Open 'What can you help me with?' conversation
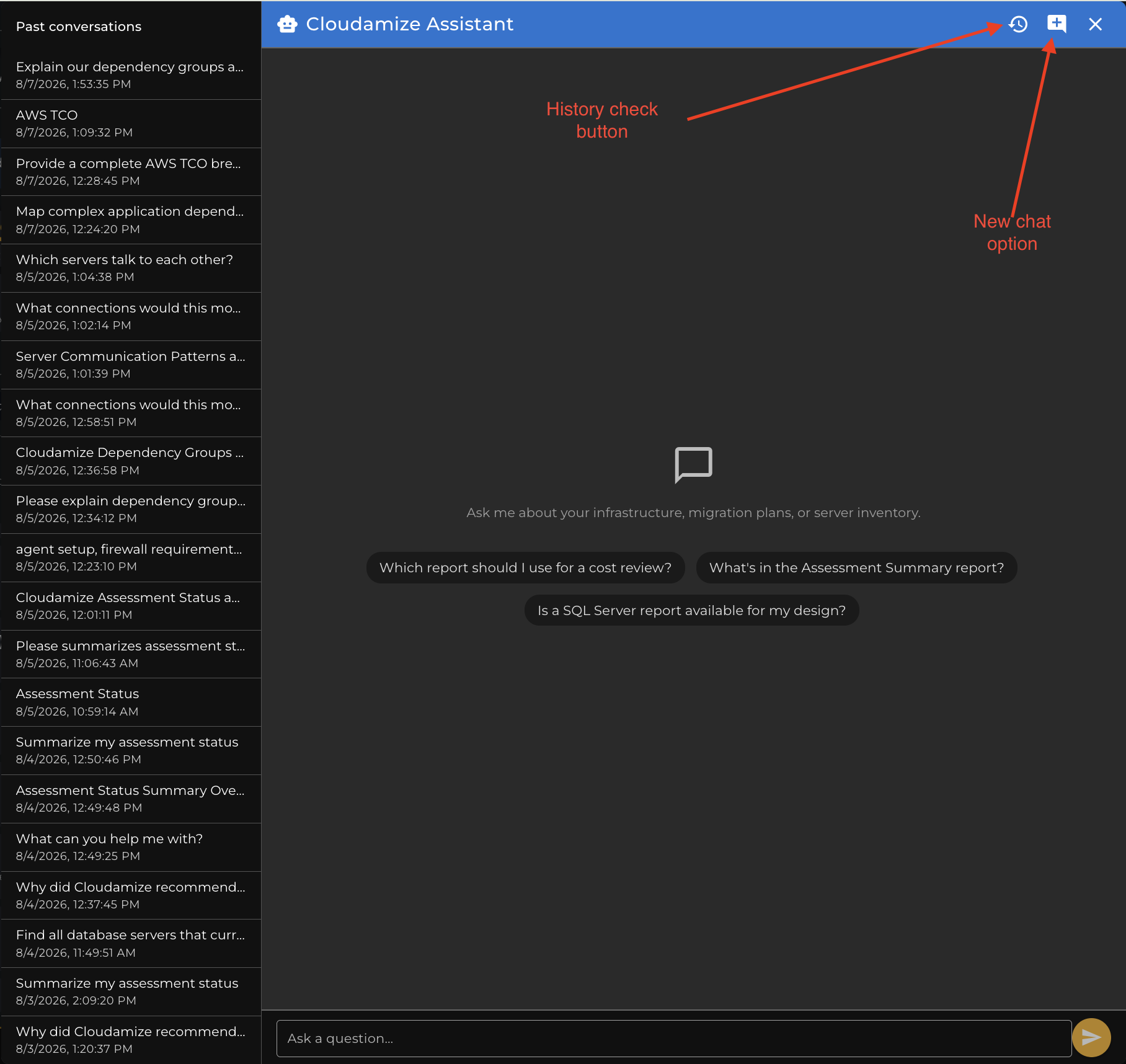The height and width of the screenshot is (1064, 1126). (x=131, y=847)
